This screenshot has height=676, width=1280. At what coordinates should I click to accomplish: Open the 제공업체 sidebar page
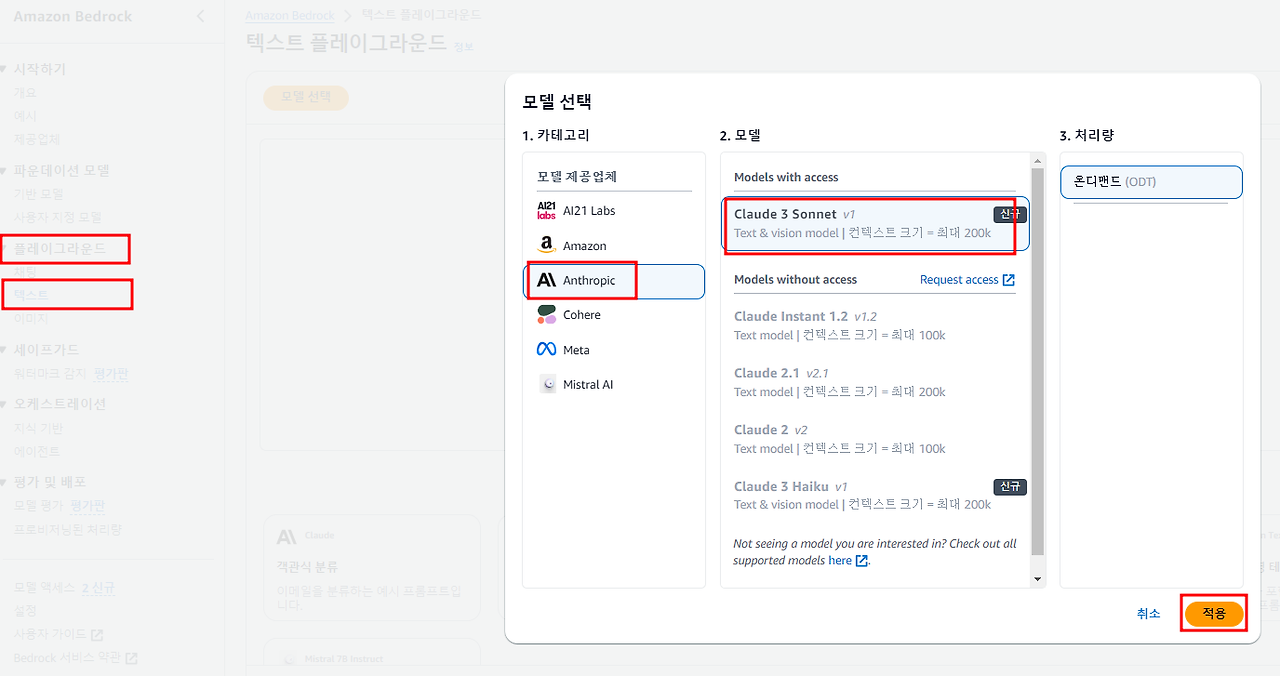coord(37,140)
